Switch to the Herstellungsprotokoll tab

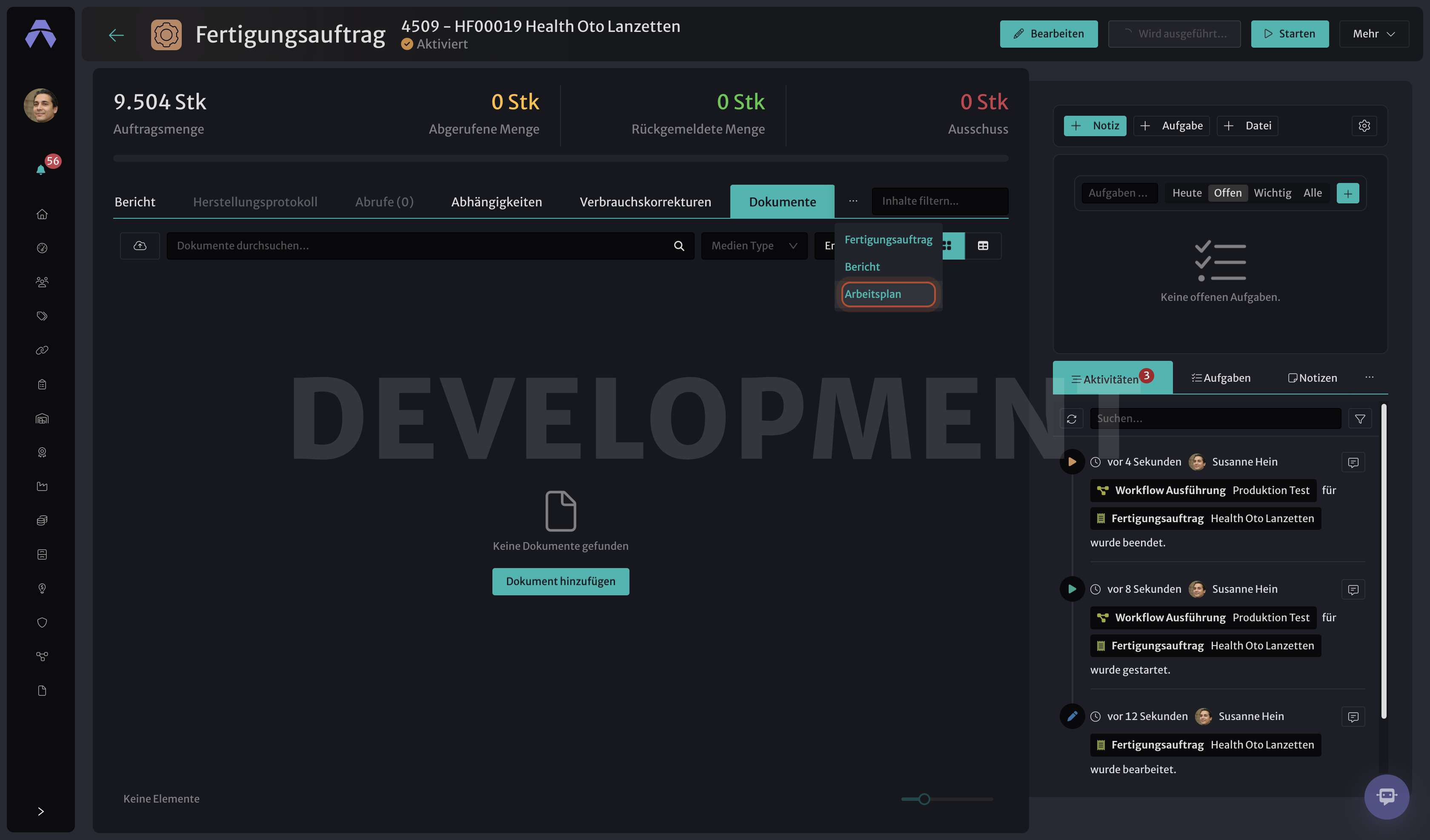pyautogui.click(x=255, y=202)
